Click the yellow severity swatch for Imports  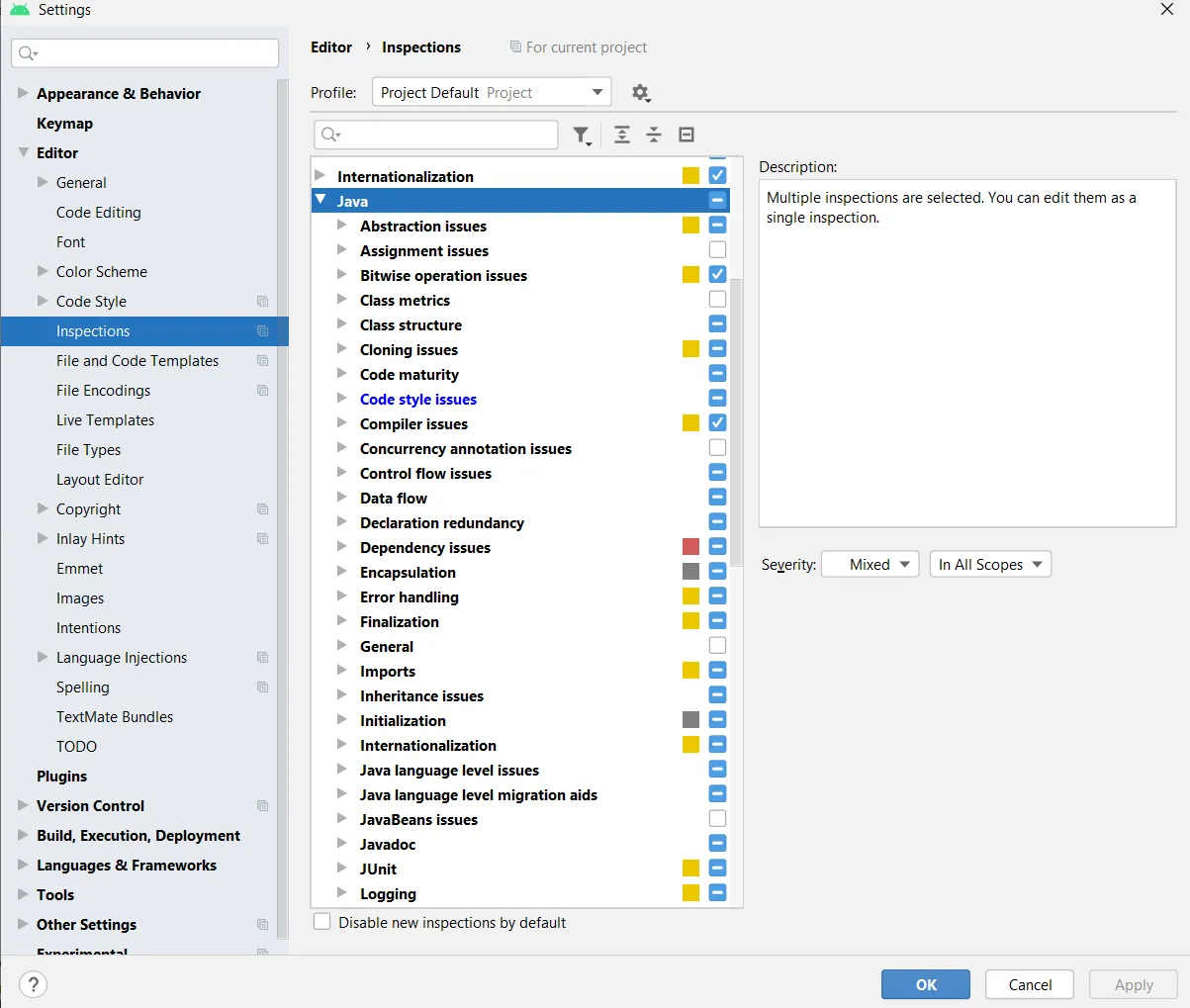(690, 671)
